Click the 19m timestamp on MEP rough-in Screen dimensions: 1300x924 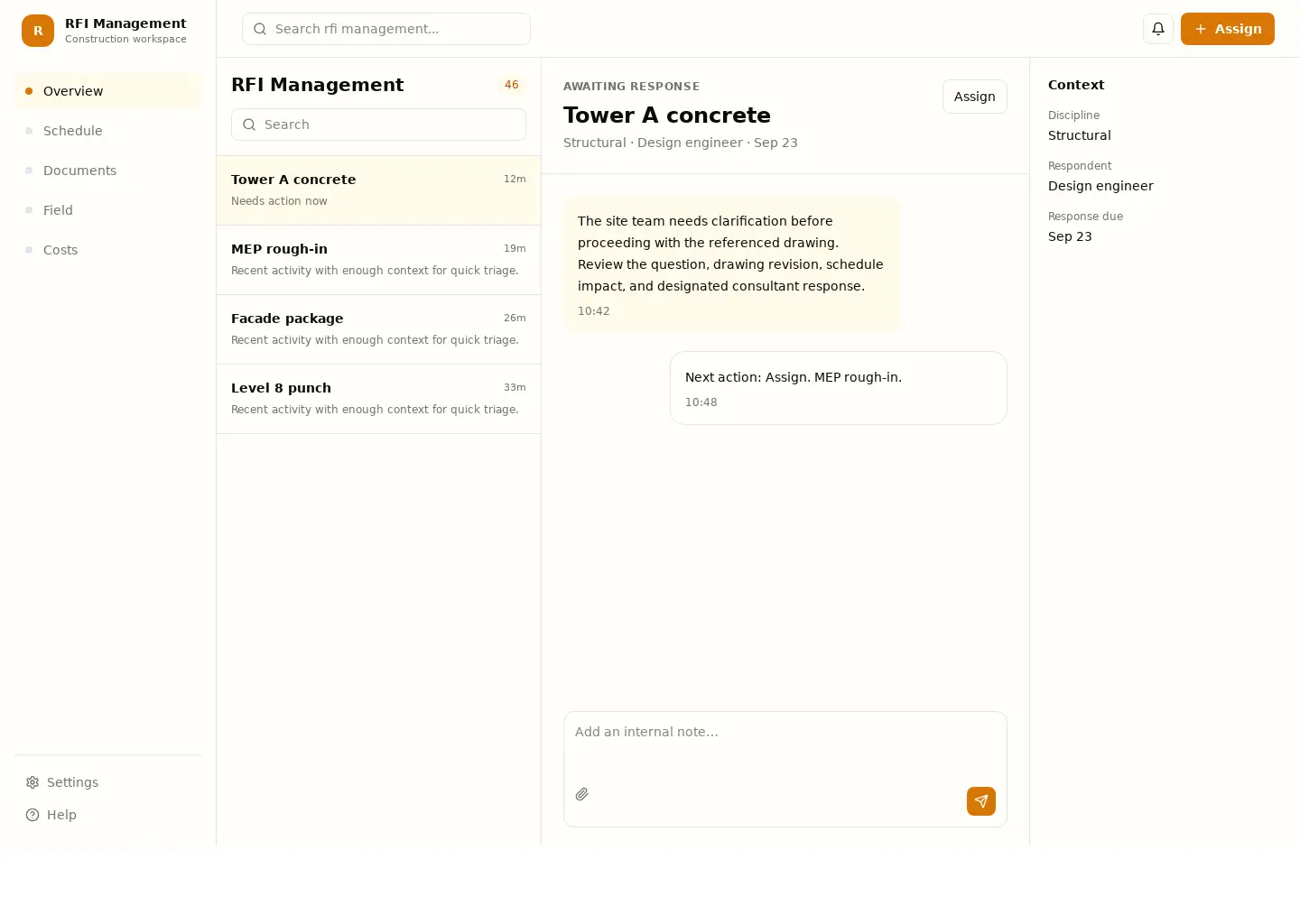tap(515, 248)
